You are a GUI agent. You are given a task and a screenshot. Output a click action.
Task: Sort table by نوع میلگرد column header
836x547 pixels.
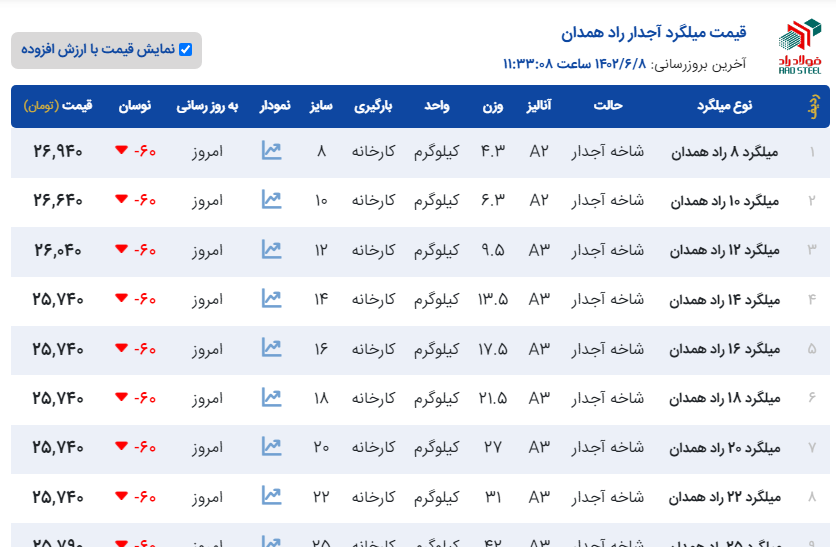pos(728,106)
